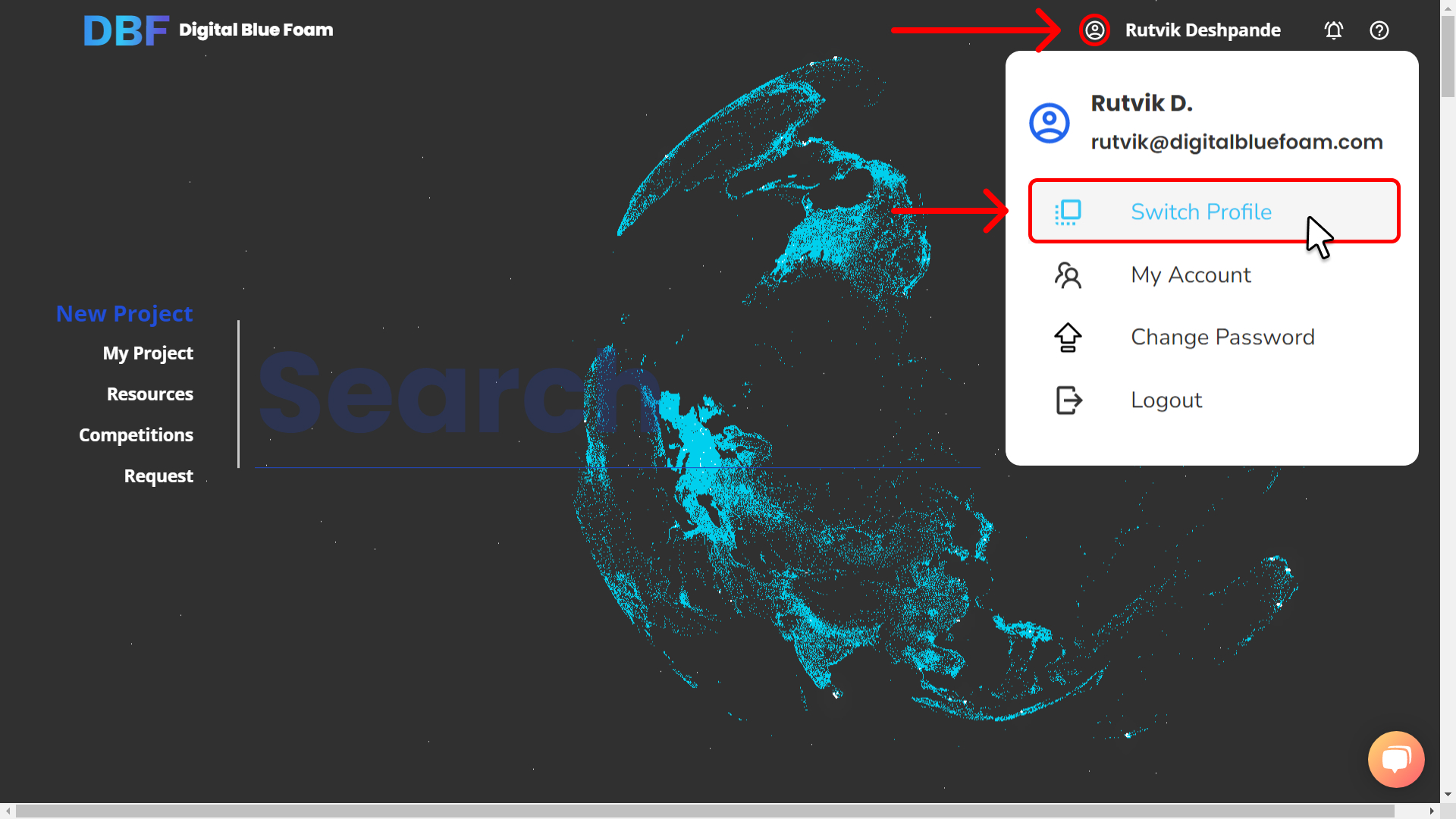
Task: Click the Logout exit icon
Action: point(1068,400)
